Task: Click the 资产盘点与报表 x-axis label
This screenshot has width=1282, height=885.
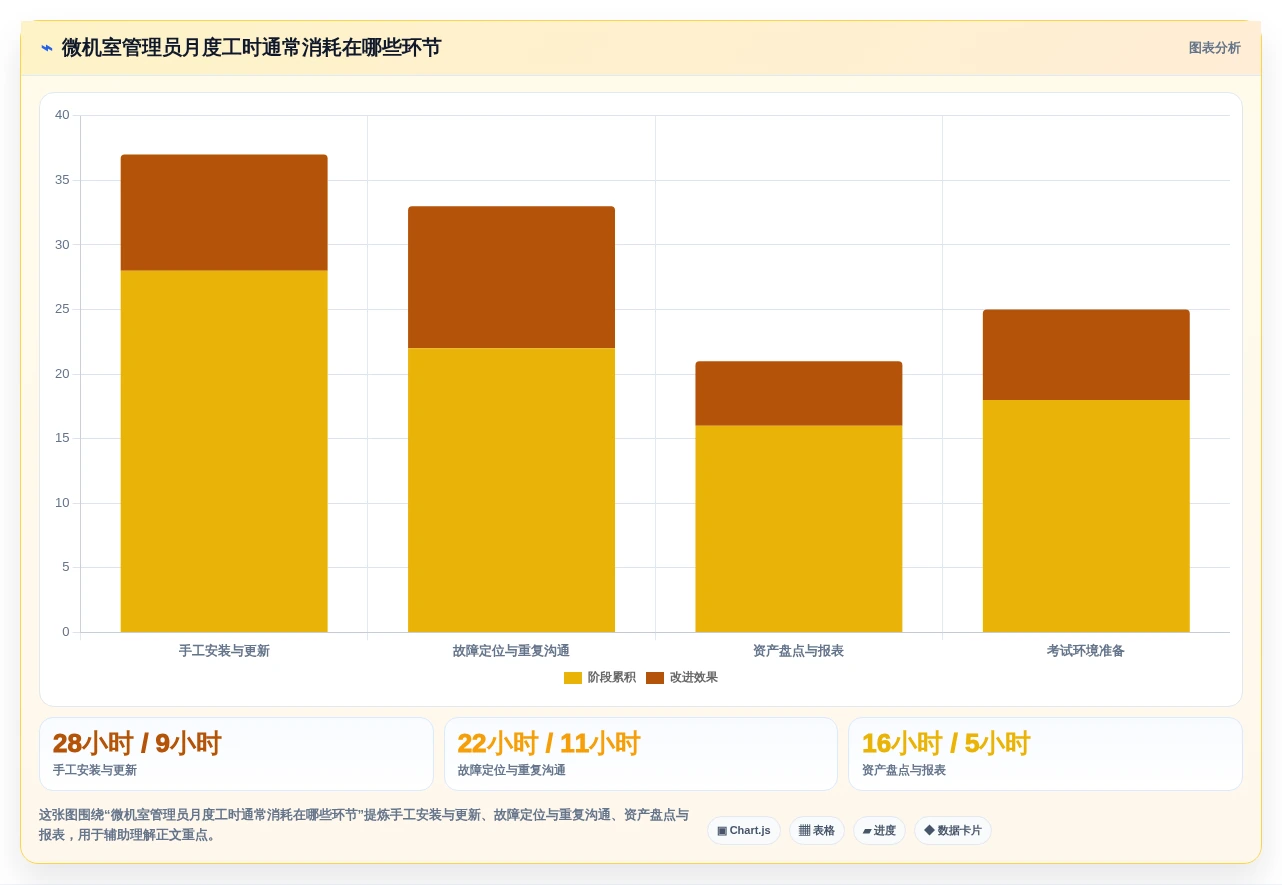Action: (798, 651)
